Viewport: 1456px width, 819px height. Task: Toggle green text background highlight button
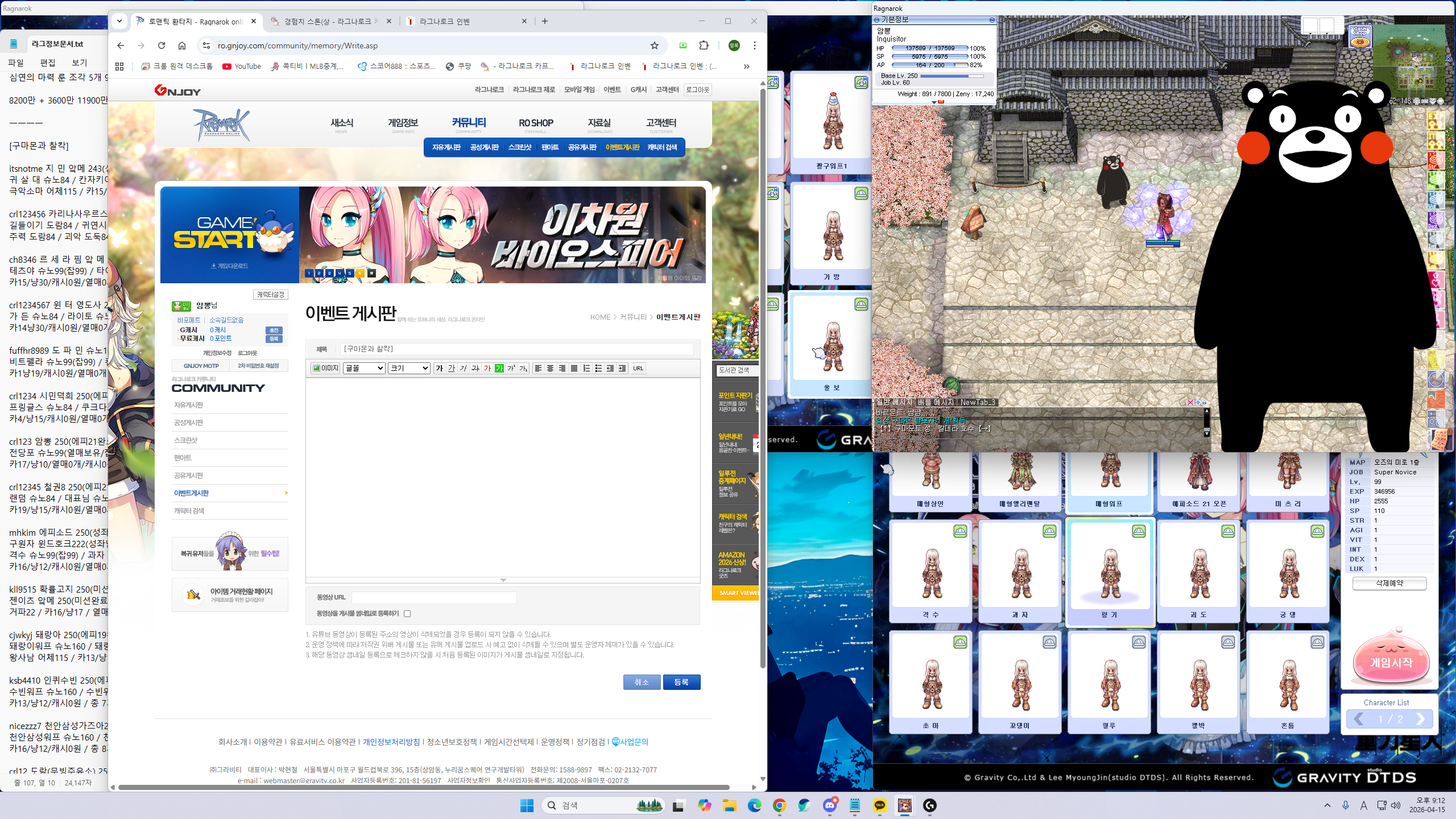(x=499, y=368)
